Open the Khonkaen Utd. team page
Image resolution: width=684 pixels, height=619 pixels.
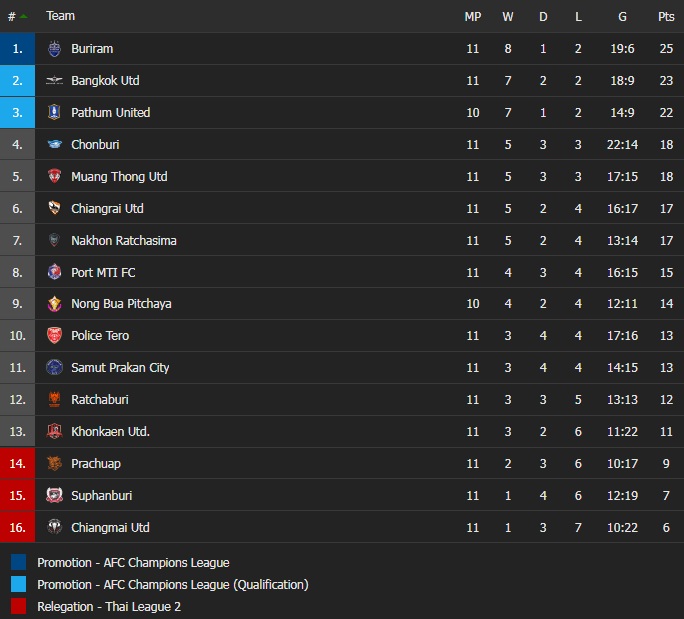pos(110,432)
